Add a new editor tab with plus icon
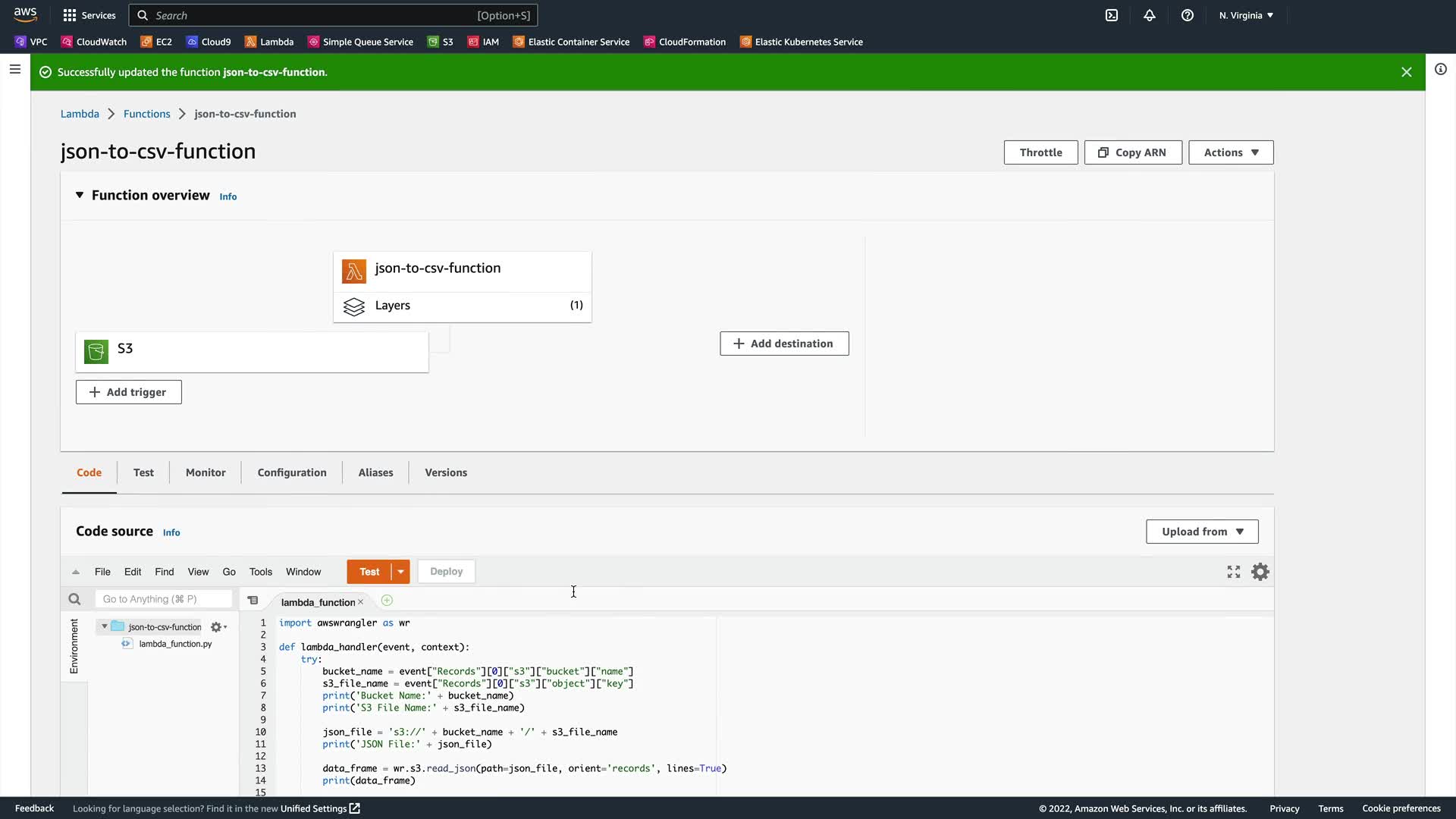 (387, 601)
